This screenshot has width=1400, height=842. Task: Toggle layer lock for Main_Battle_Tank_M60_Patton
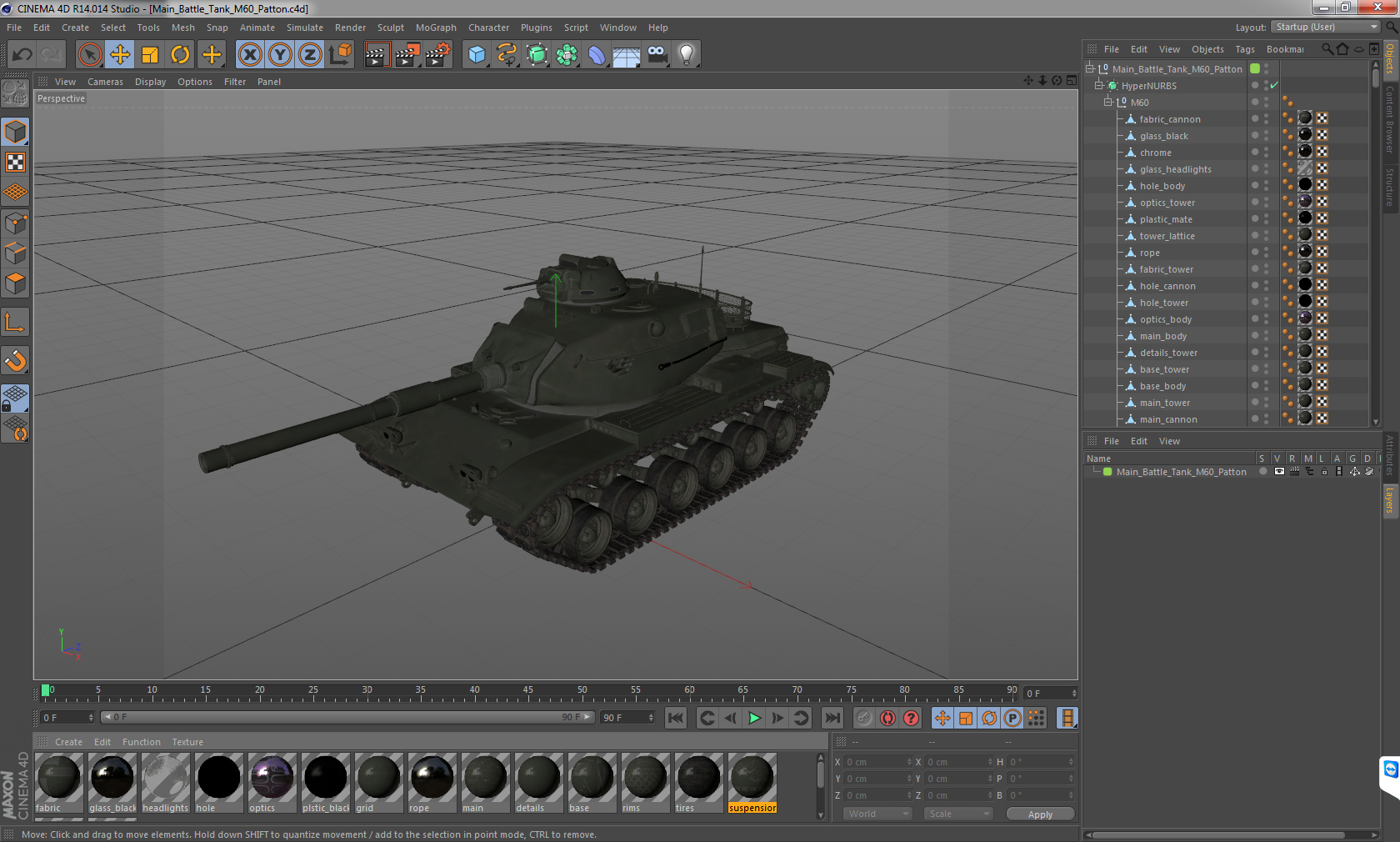click(1324, 472)
